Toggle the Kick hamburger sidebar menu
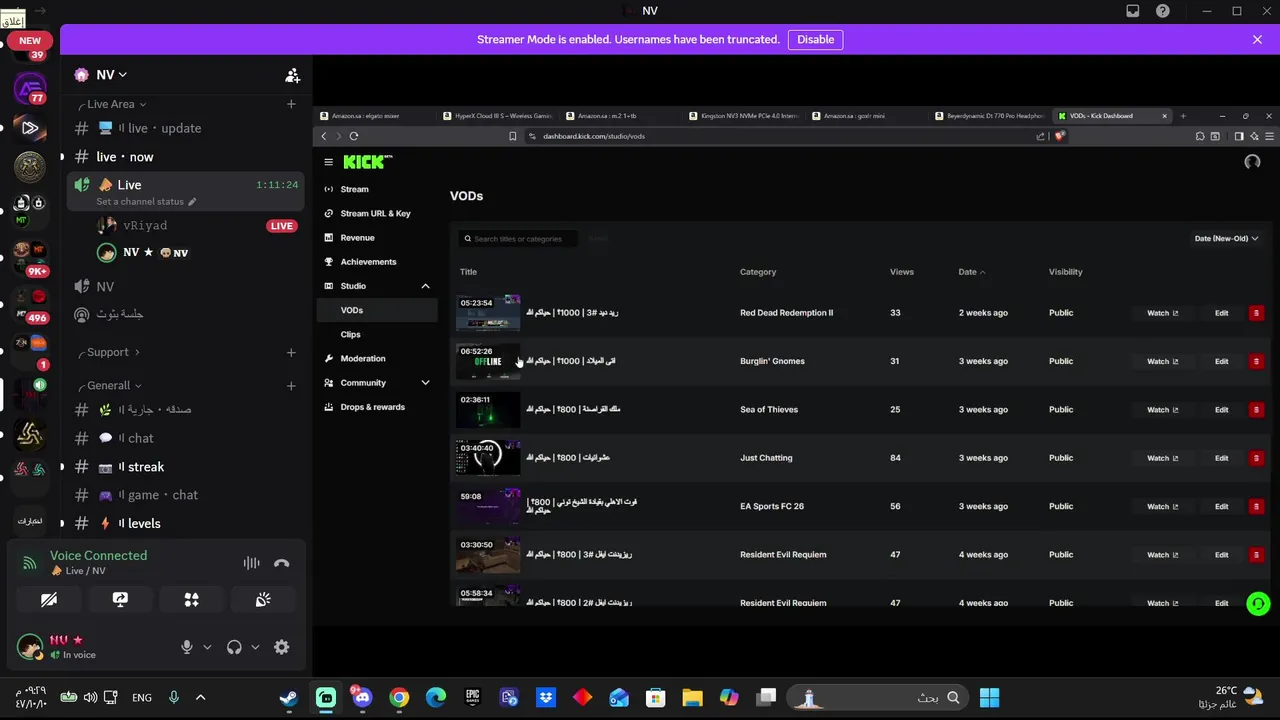 tap(328, 162)
